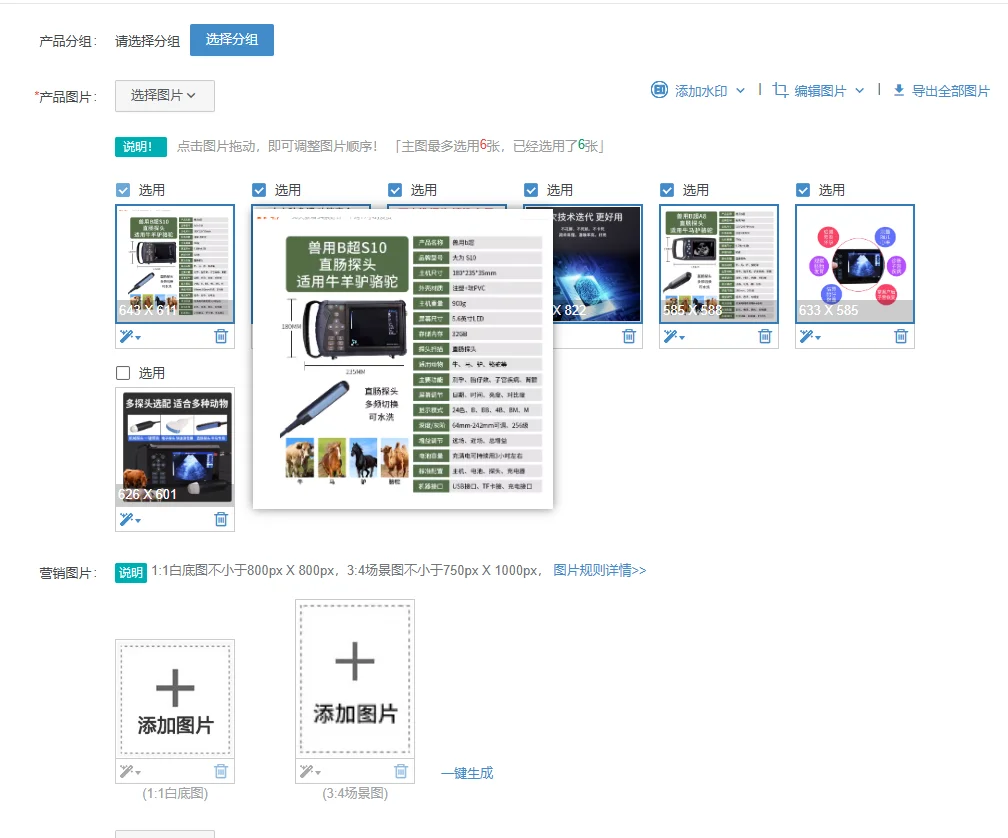Open the 图片规则详情>> link
Viewport: 1008px width, 838px height.
tap(599, 571)
